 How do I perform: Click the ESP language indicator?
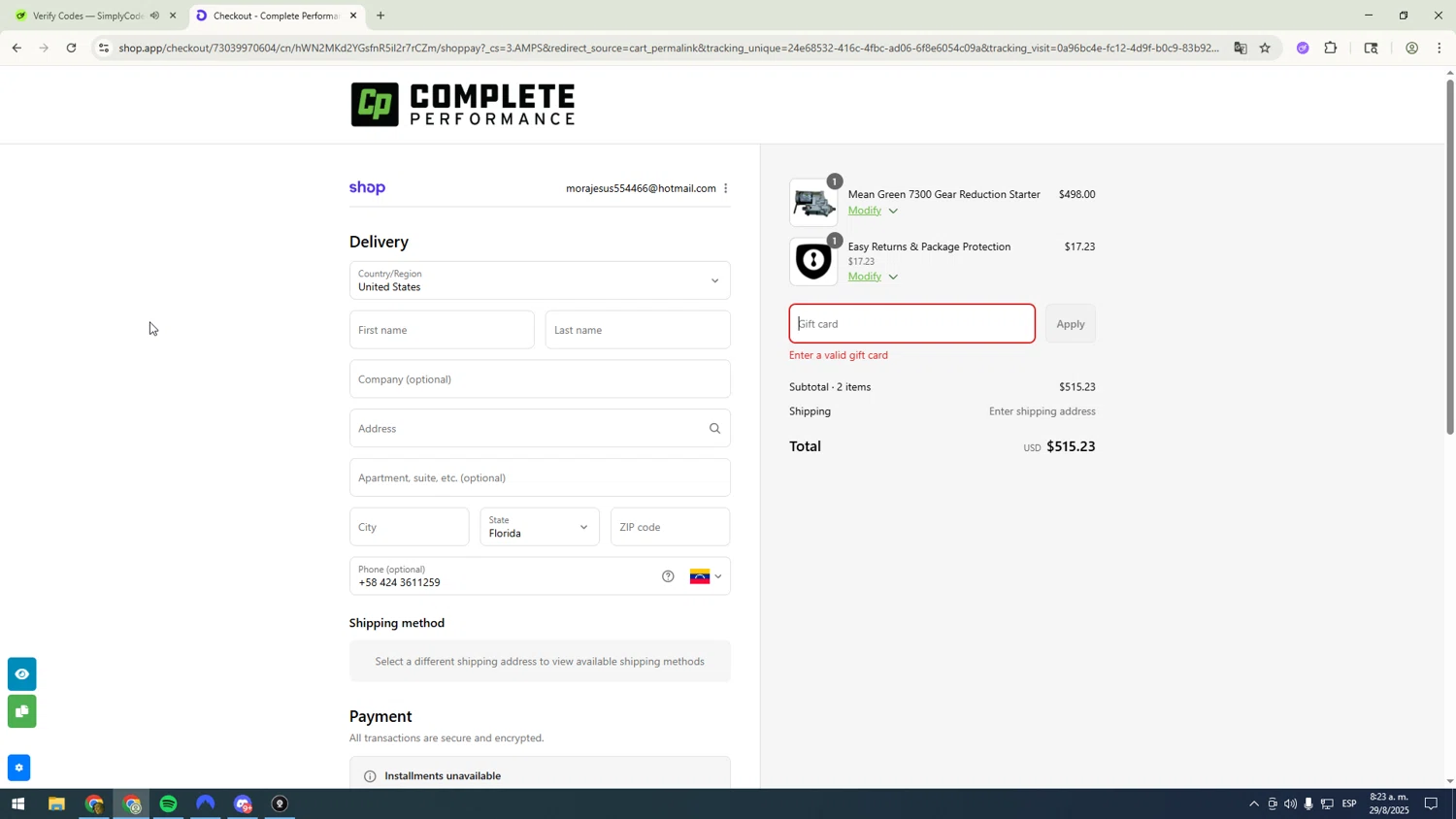point(1349,804)
